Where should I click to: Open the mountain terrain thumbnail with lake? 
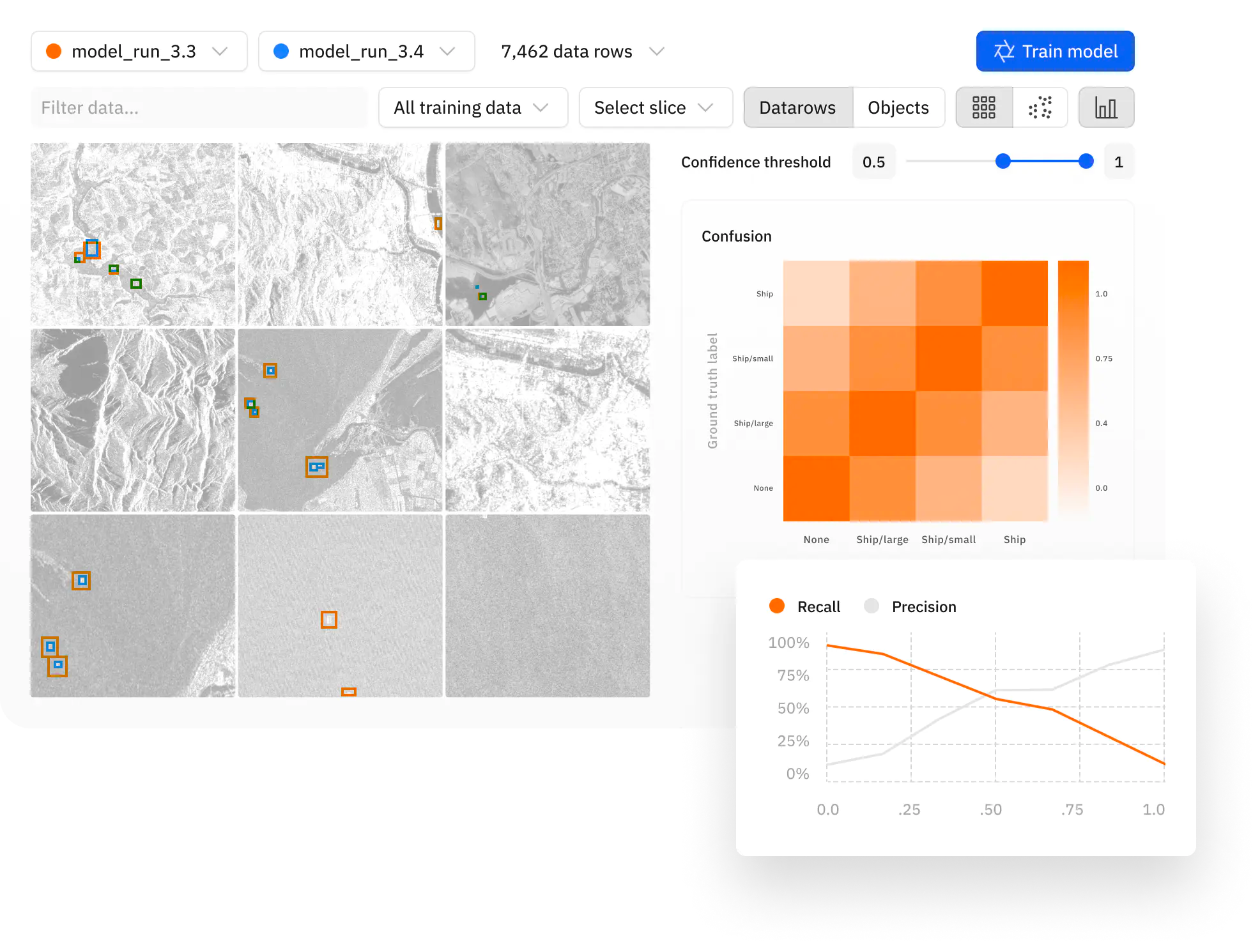[x=133, y=420]
